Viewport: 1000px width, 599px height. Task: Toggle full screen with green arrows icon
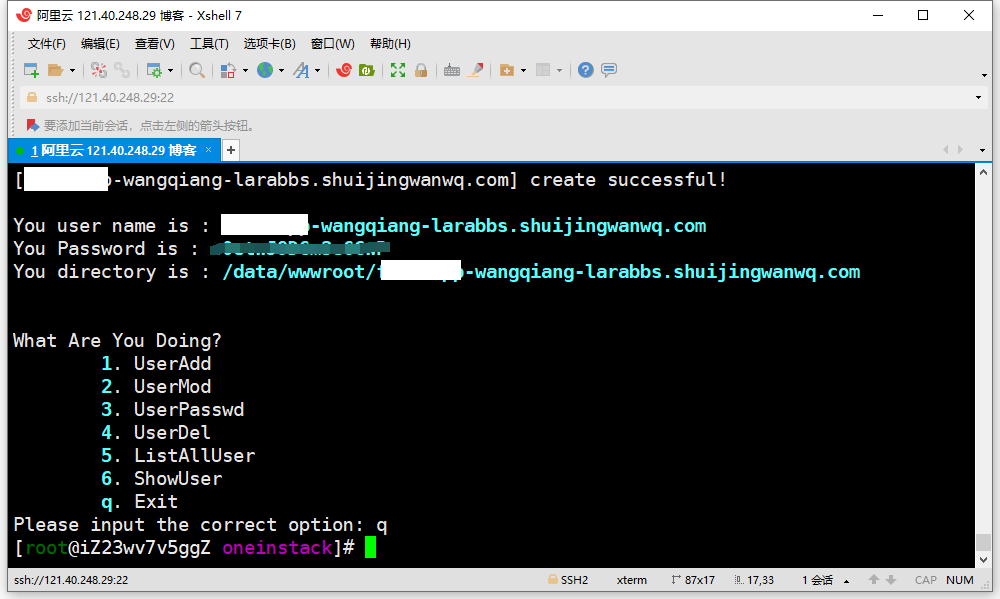[398, 70]
